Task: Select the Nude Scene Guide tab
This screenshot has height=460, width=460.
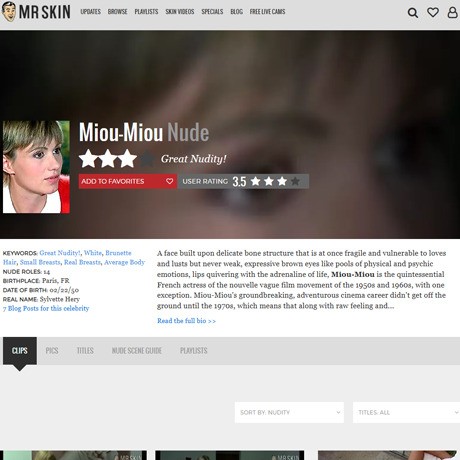Action: coord(137,351)
